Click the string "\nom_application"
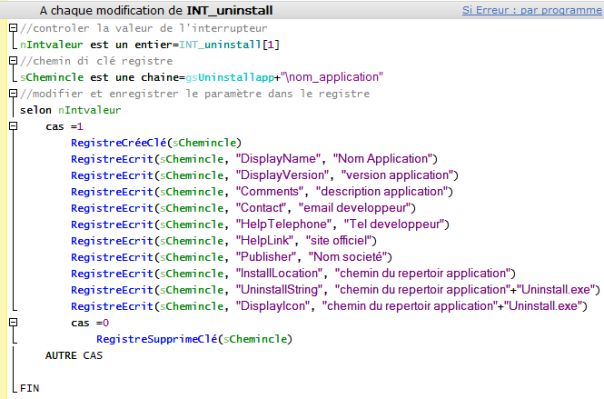Viewport: 604px width, 399px height. (332, 77)
